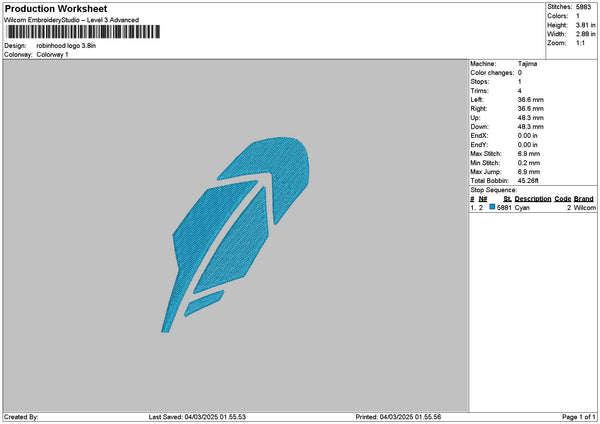The height and width of the screenshot is (424, 600).
Task: Click the 'Min Stitch:' value 0.2 mm
Action: tap(529, 163)
